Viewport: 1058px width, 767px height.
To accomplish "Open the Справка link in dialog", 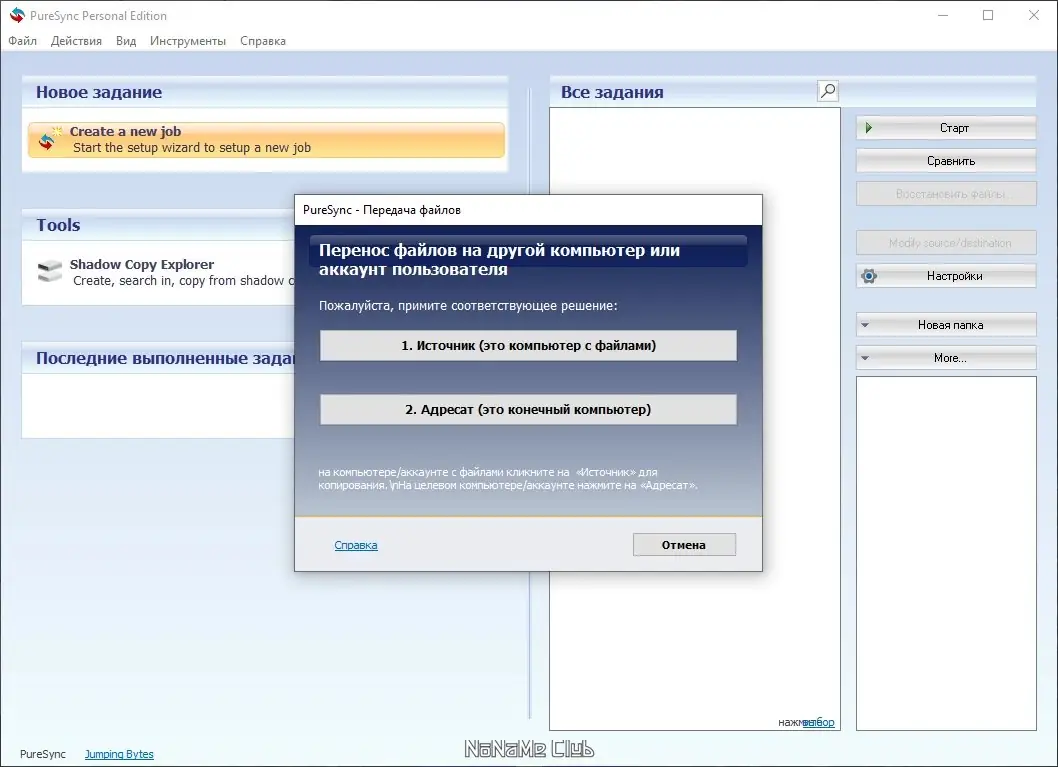I will [356, 545].
